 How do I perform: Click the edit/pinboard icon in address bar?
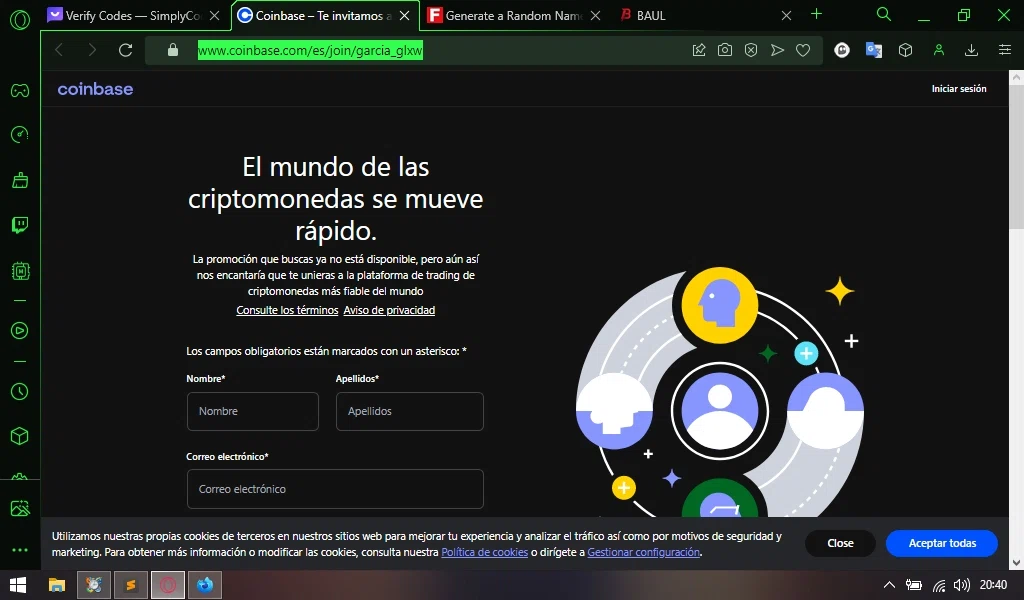click(x=699, y=50)
